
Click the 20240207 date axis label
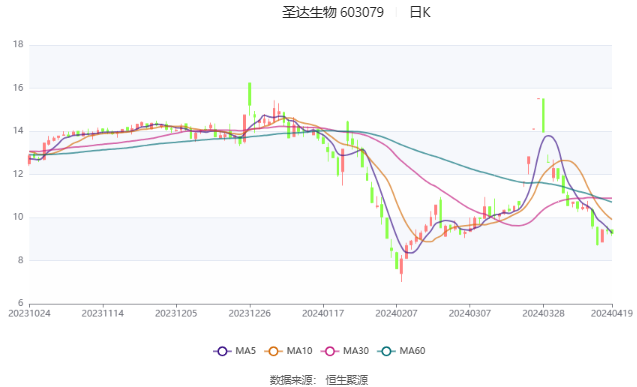coord(396,313)
